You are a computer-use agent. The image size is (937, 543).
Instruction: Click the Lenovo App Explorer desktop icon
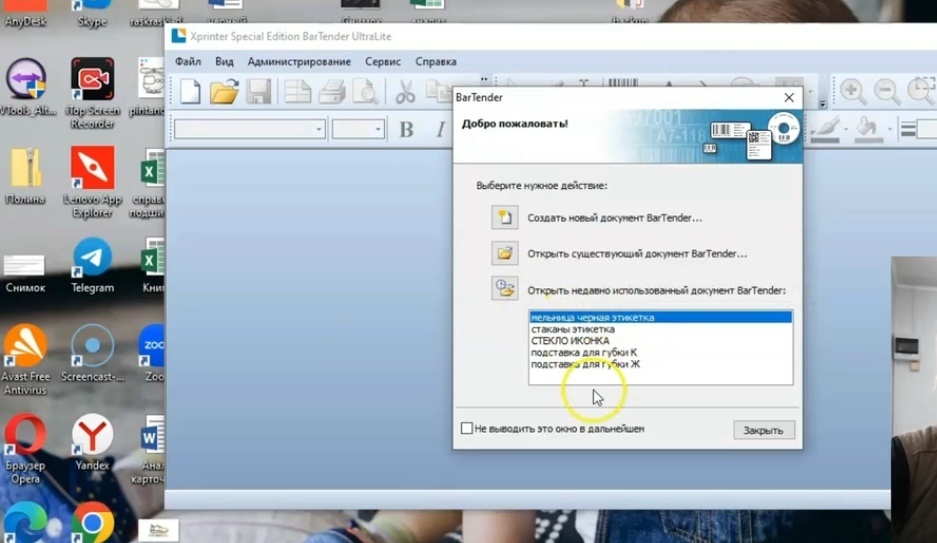click(92, 182)
